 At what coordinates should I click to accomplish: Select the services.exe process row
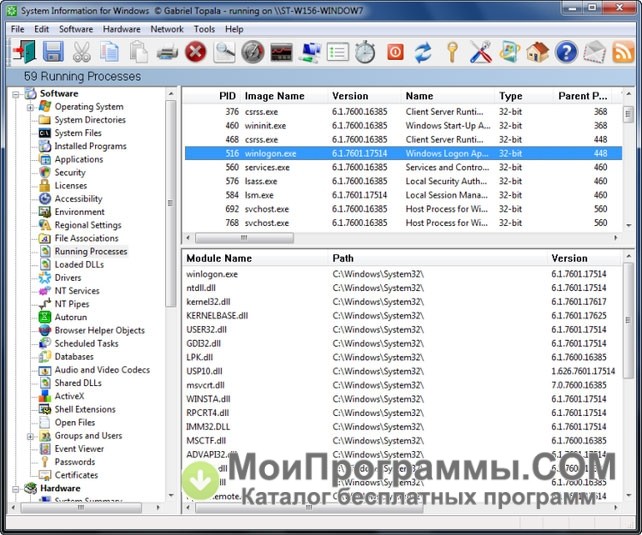point(403,167)
